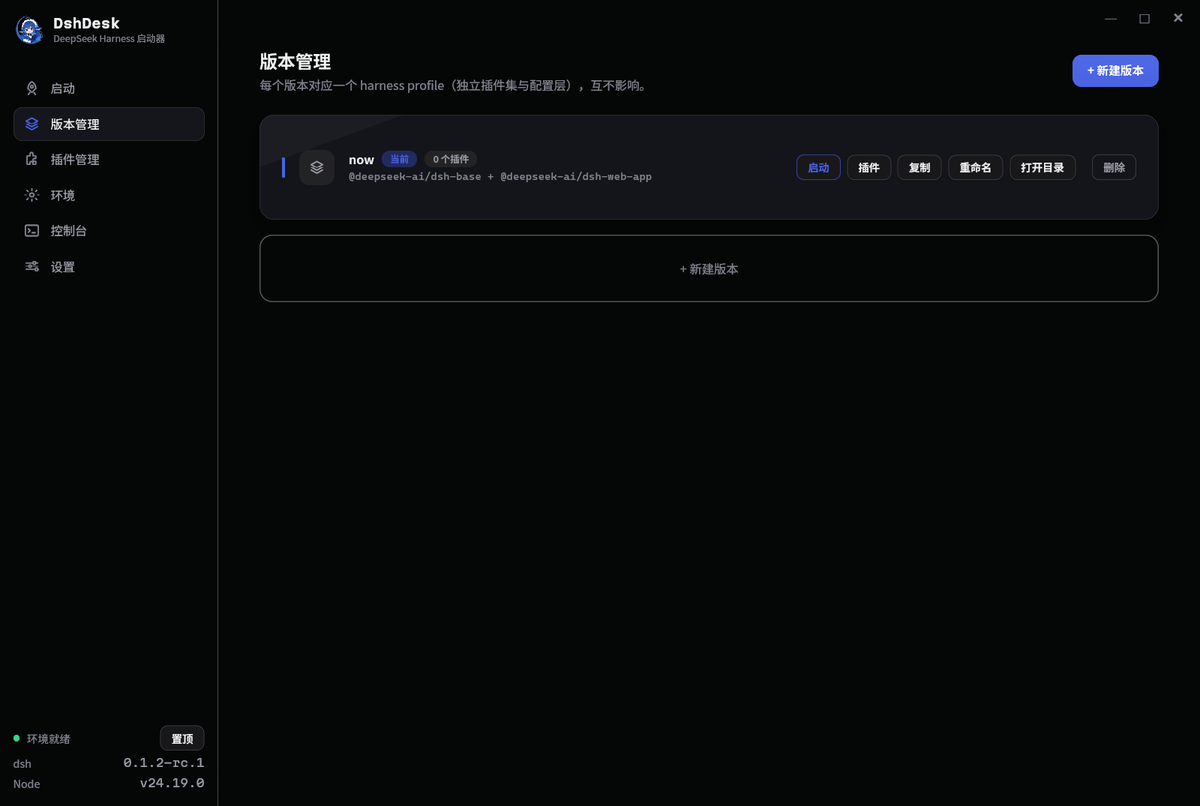Screen dimensions: 1200x806
Task: Minimize the DshDesk window
Action: [x=1111, y=18]
